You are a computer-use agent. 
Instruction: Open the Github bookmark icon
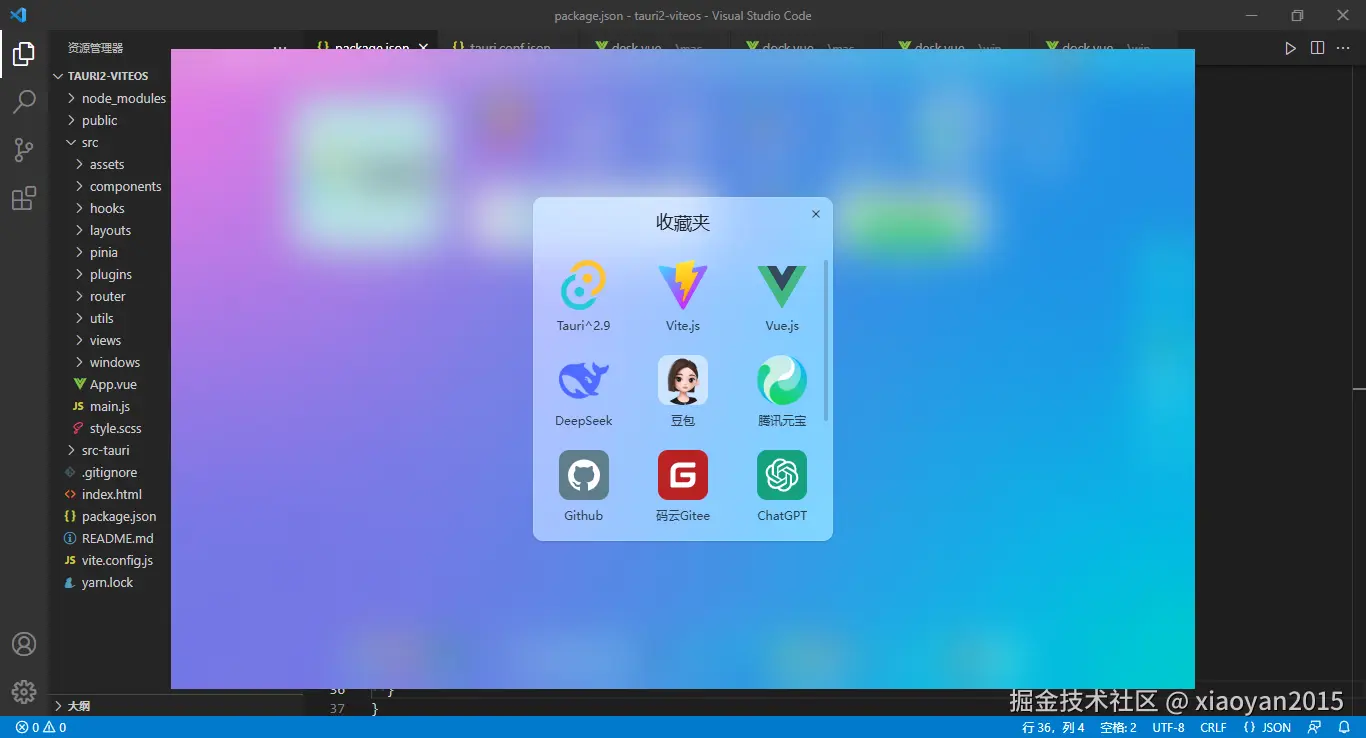coord(583,475)
